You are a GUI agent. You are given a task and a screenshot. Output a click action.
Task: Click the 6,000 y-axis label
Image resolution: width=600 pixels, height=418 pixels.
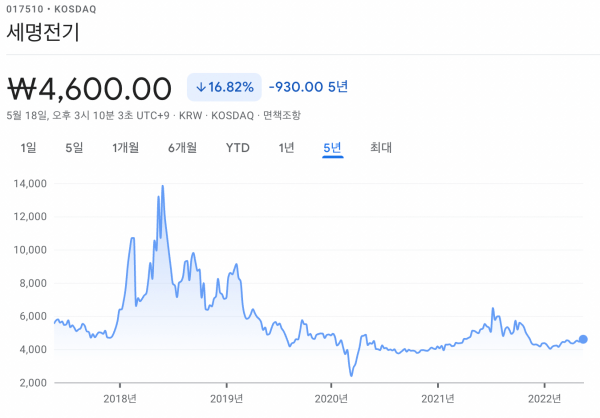[33, 316]
